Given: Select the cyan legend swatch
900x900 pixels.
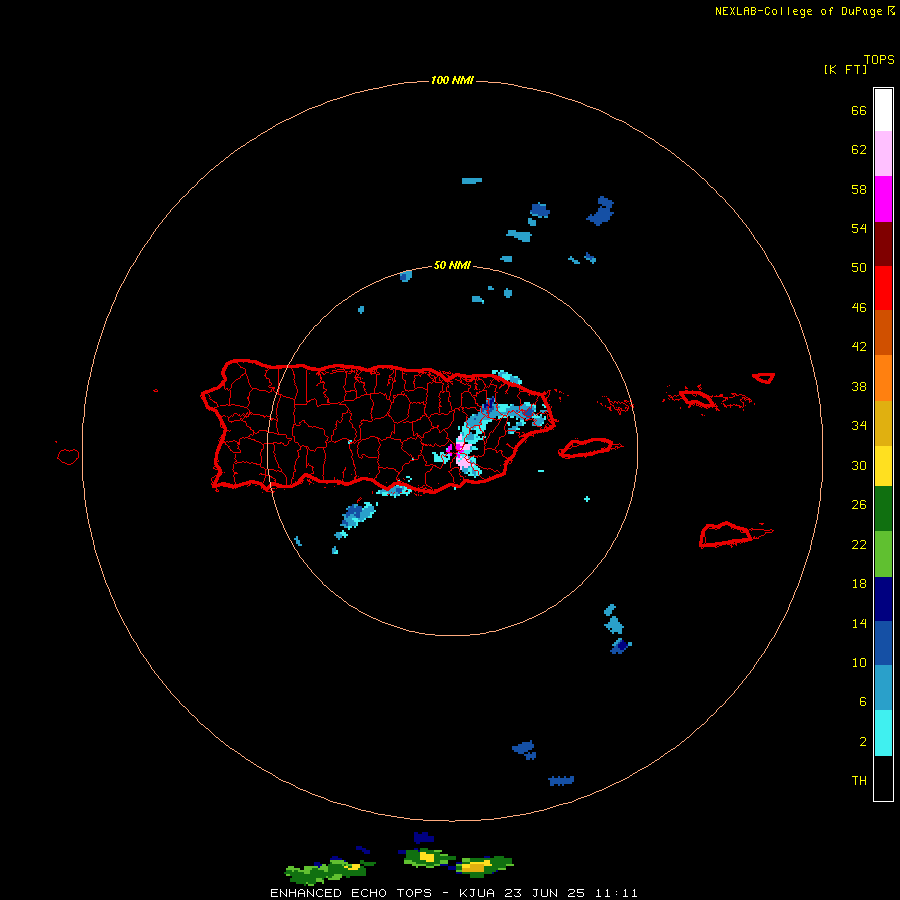Looking at the screenshot, I should [883, 733].
